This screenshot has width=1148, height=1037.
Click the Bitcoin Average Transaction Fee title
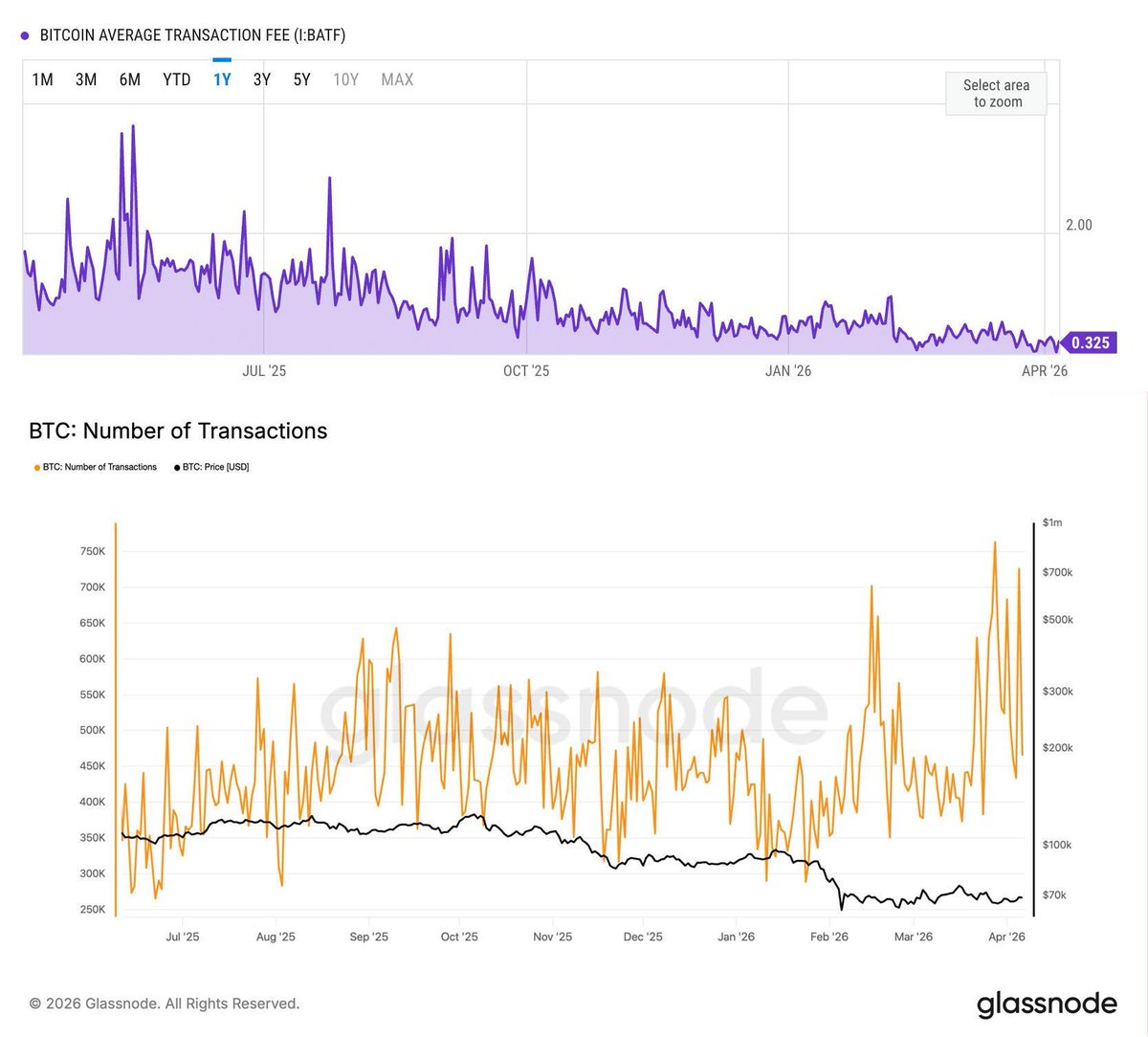(192, 35)
